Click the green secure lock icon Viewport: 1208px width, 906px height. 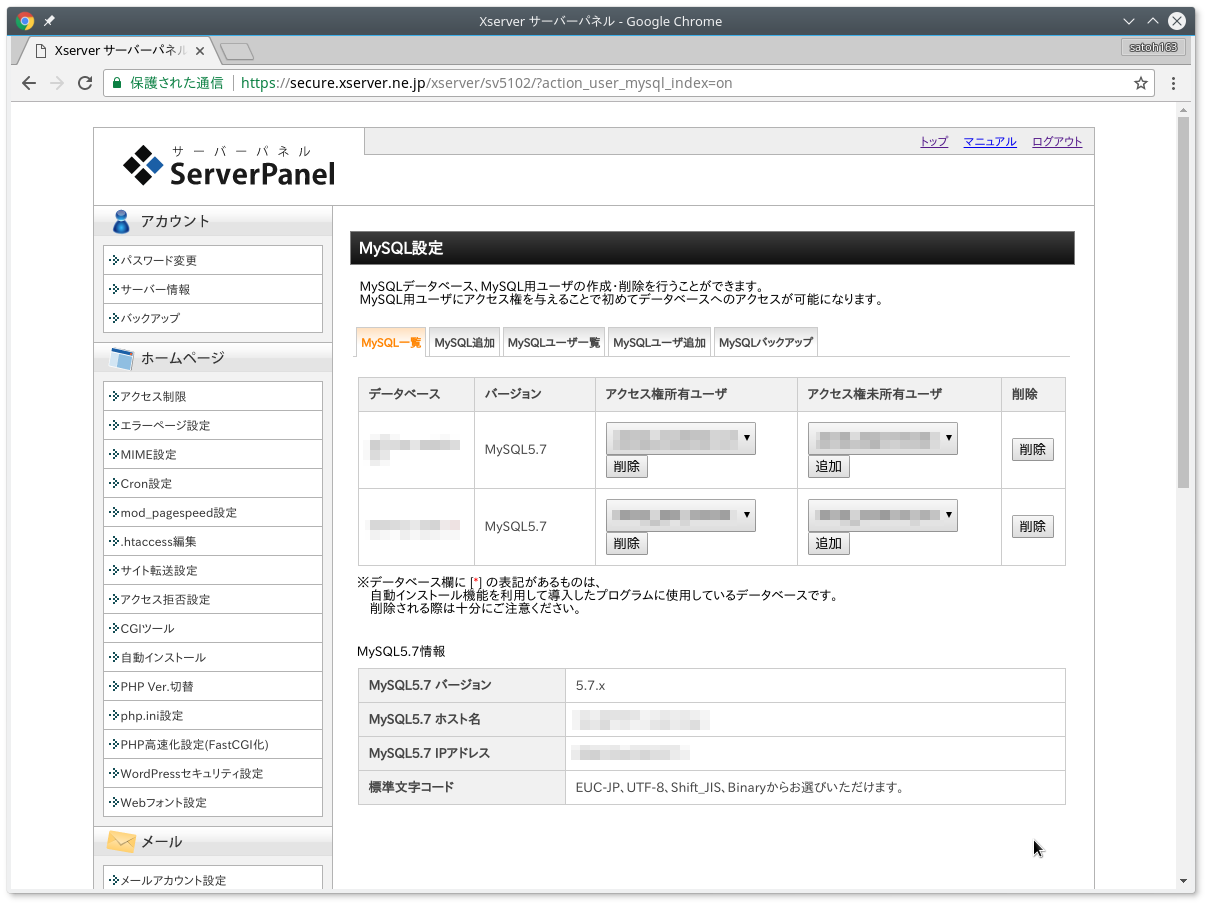click(x=117, y=83)
